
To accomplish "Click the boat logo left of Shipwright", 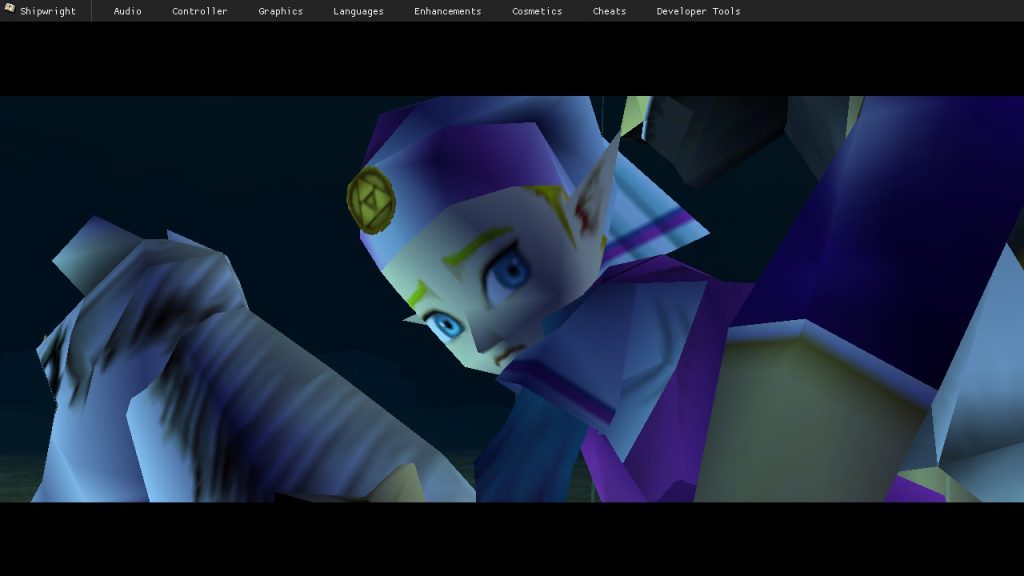I will pyautogui.click(x=9, y=11).
